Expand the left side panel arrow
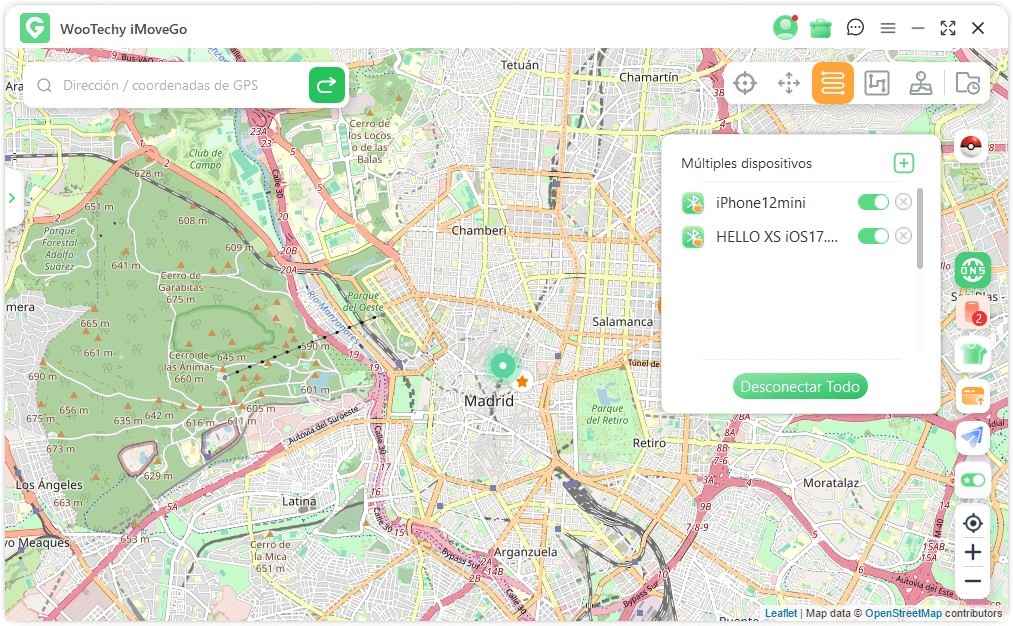 (x=12, y=198)
